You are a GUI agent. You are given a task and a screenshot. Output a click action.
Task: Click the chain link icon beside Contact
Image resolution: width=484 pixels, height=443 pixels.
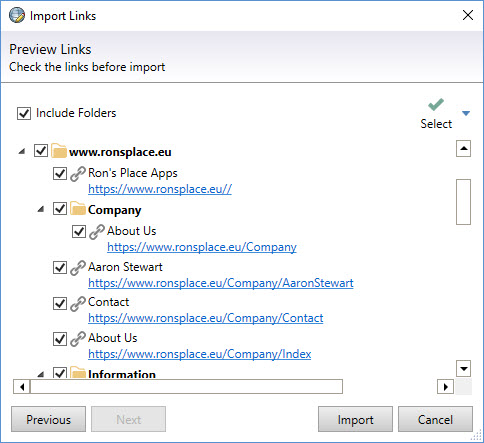(x=78, y=303)
